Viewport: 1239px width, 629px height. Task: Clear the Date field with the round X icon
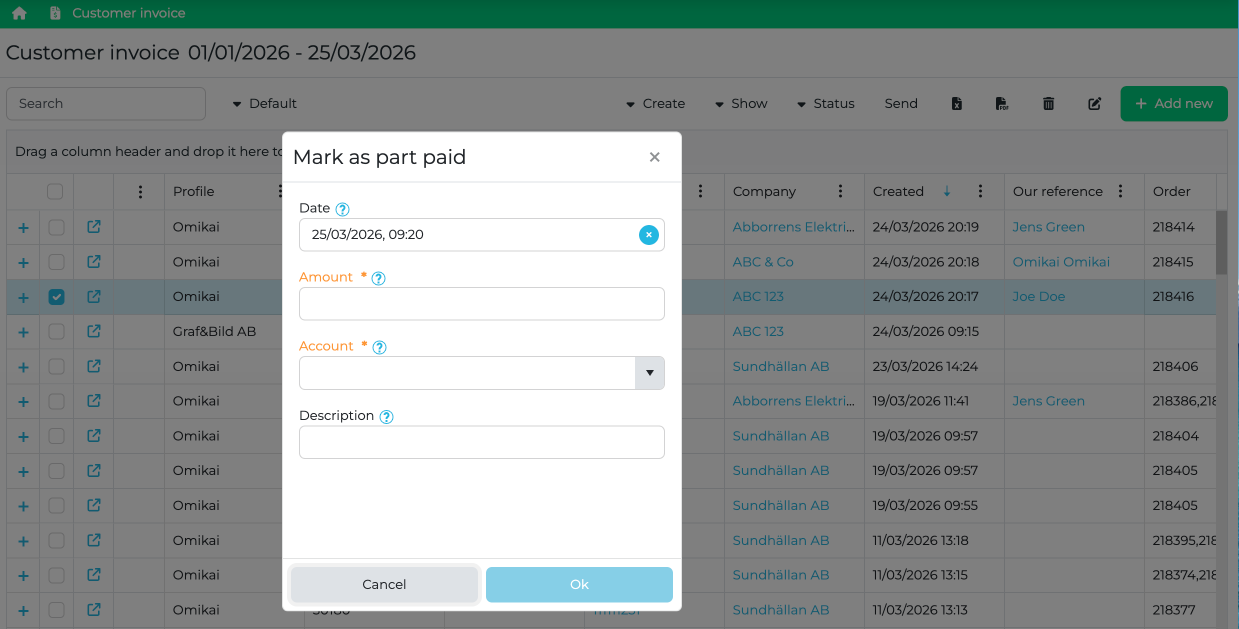tap(649, 235)
